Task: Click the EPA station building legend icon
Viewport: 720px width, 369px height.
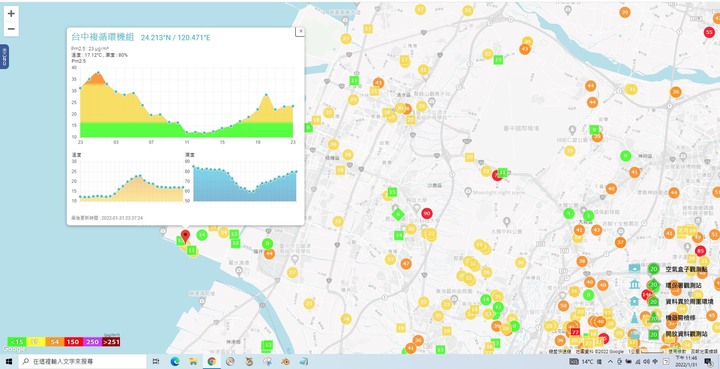Action: click(635, 285)
